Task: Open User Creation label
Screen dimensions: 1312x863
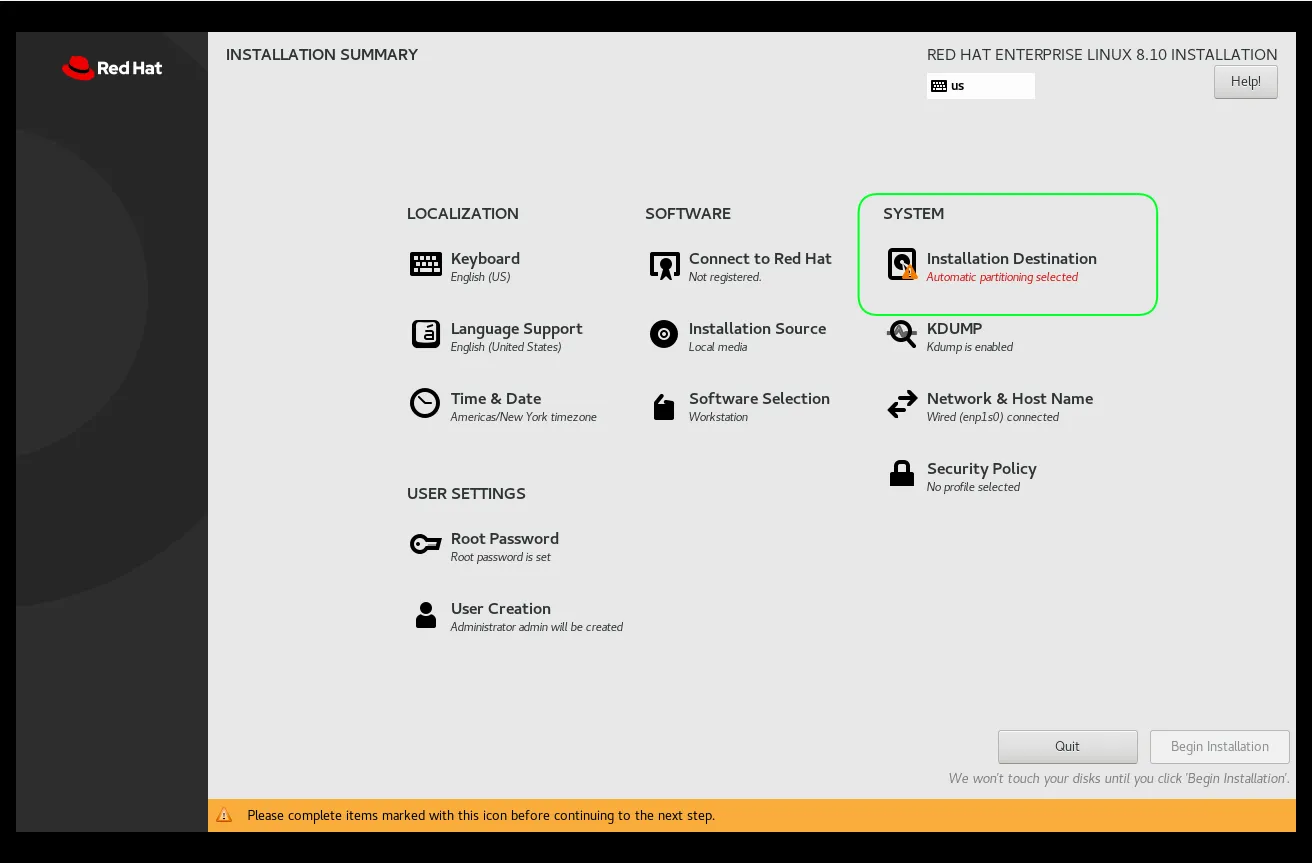Action: pos(500,608)
